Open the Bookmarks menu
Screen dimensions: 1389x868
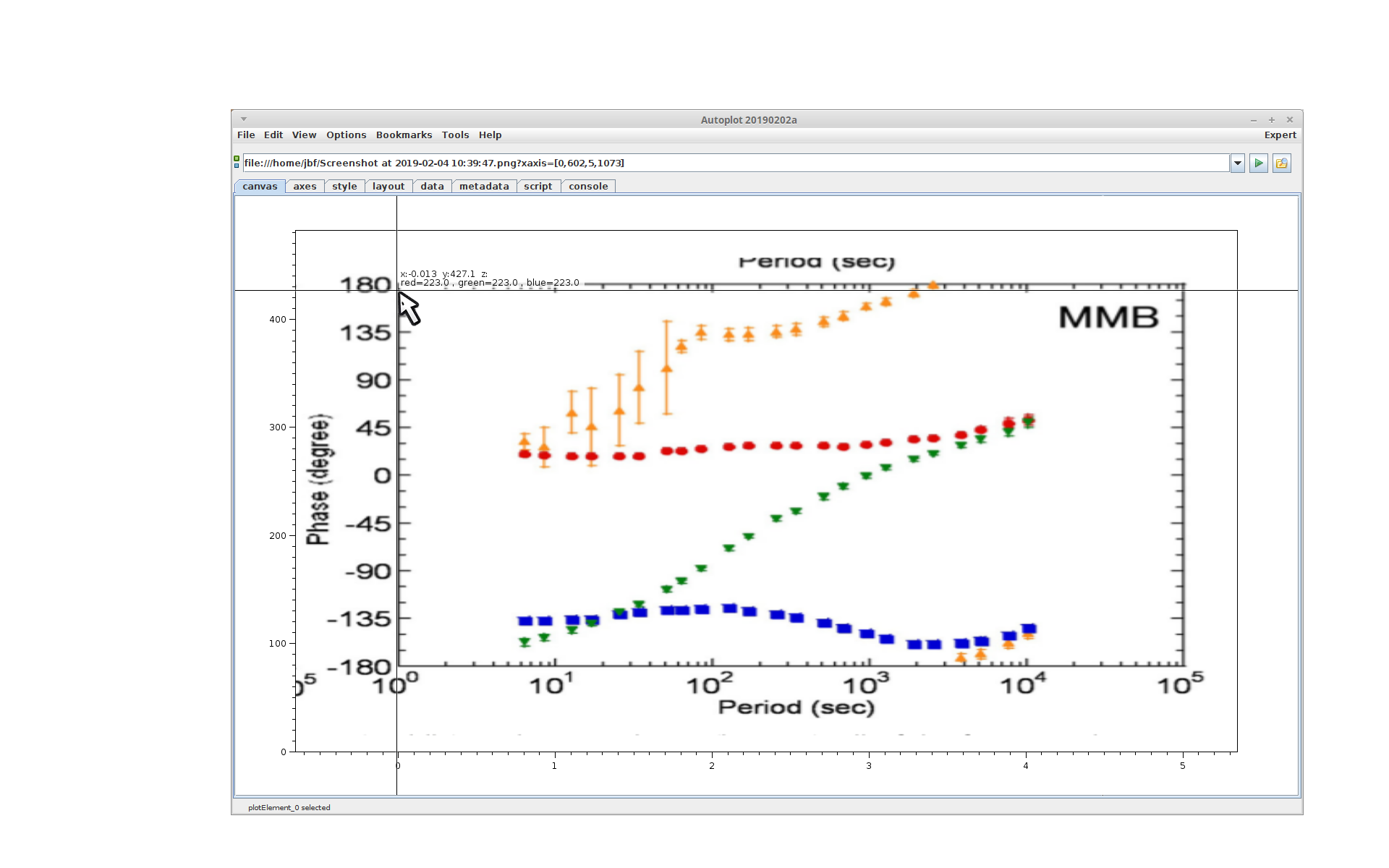coord(404,135)
